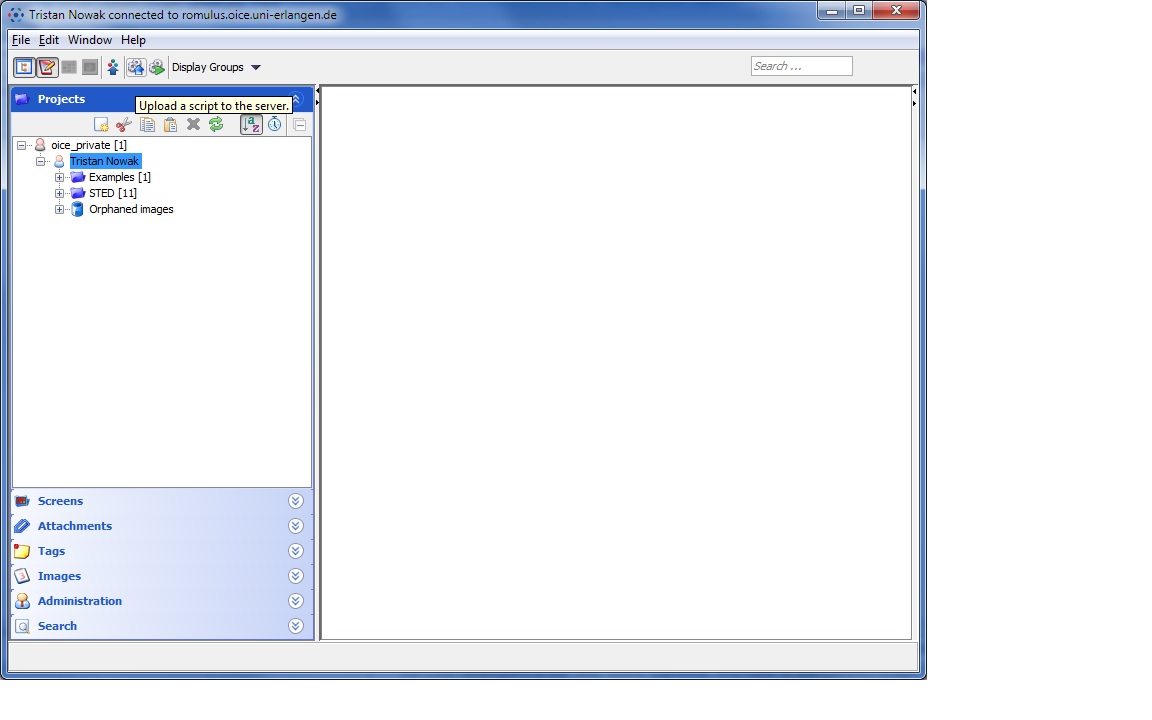Screen dimensions: 1152x720
Task: Click the Run script gear icon
Action: pos(157,67)
